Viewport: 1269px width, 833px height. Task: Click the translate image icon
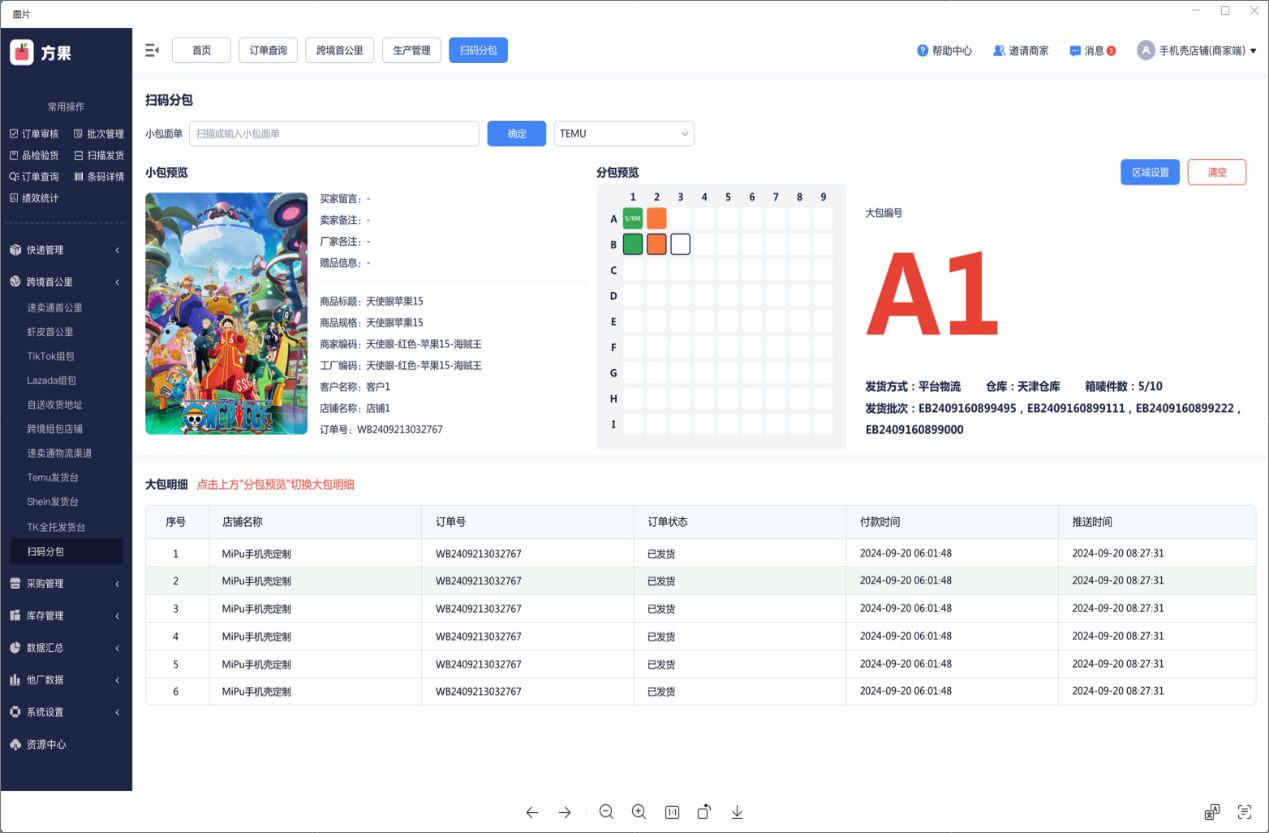[1212, 812]
